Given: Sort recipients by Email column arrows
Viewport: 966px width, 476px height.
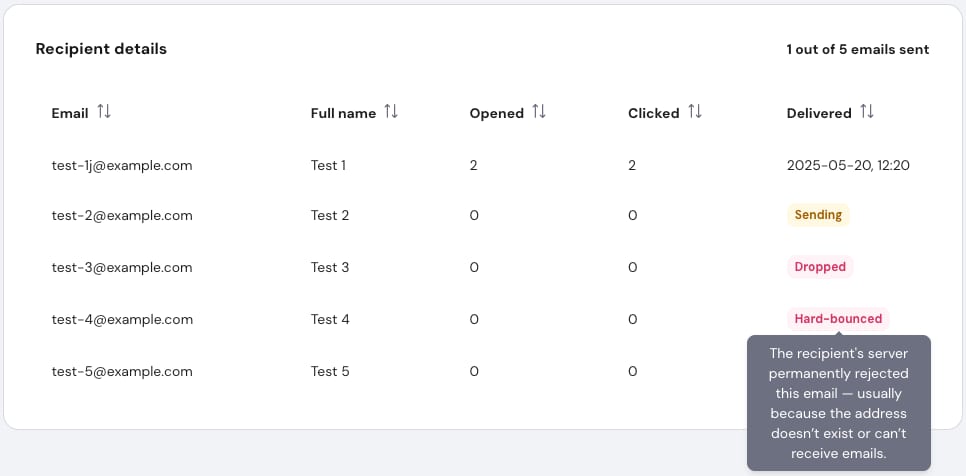Looking at the screenshot, I should pos(104,113).
